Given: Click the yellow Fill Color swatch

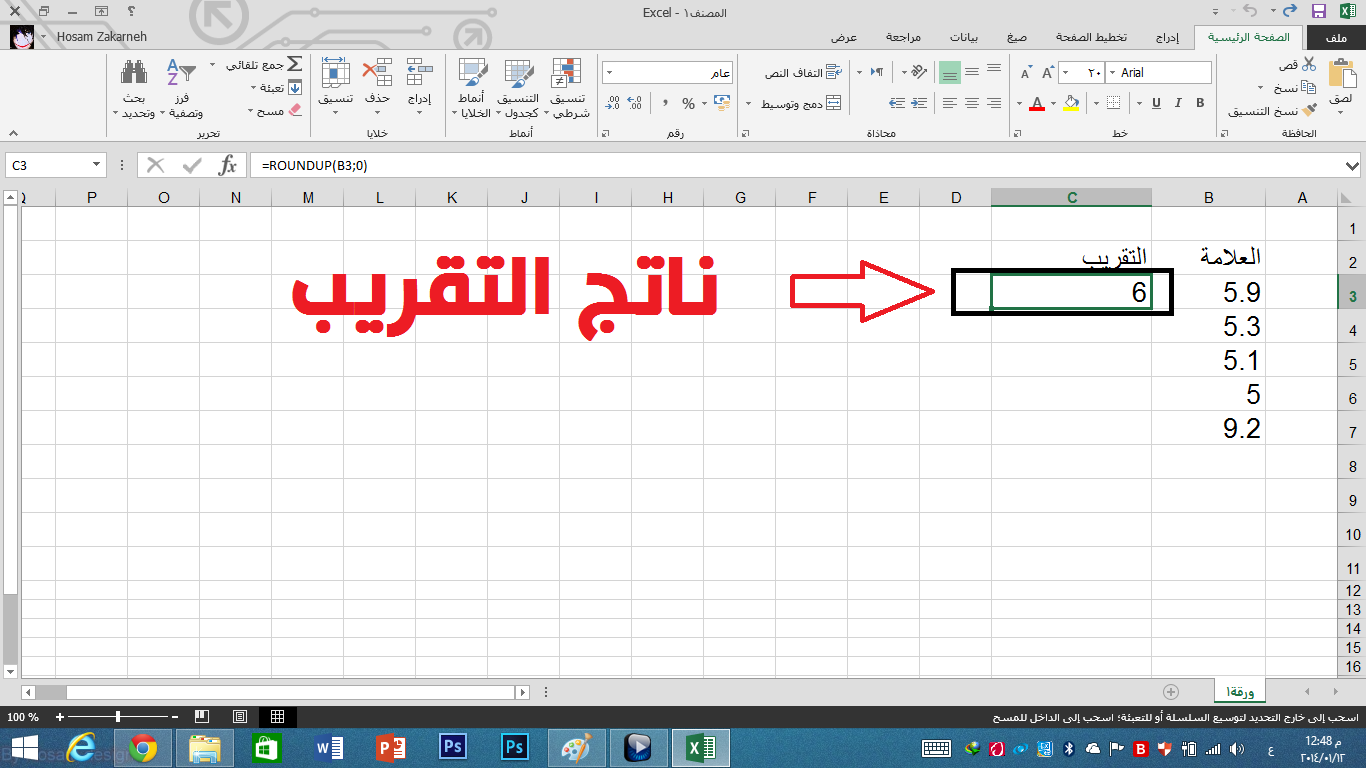Looking at the screenshot, I should coord(1071,103).
